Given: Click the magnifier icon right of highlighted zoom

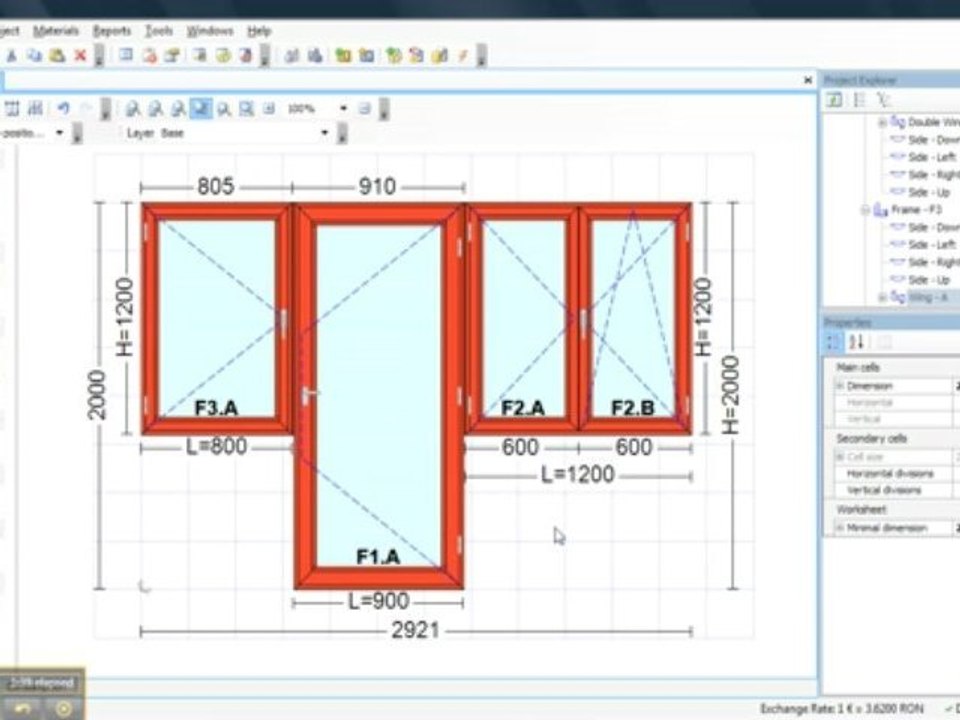Looking at the screenshot, I should (x=223, y=109).
